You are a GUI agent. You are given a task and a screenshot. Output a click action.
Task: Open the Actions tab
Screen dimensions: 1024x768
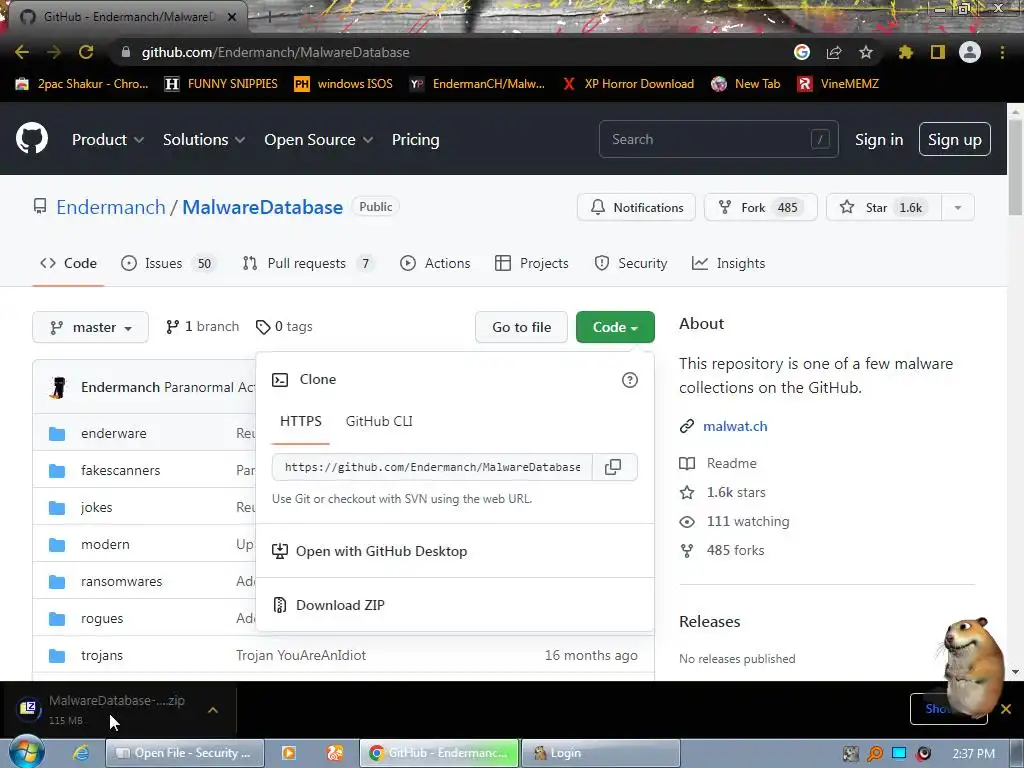(x=435, y=263)
